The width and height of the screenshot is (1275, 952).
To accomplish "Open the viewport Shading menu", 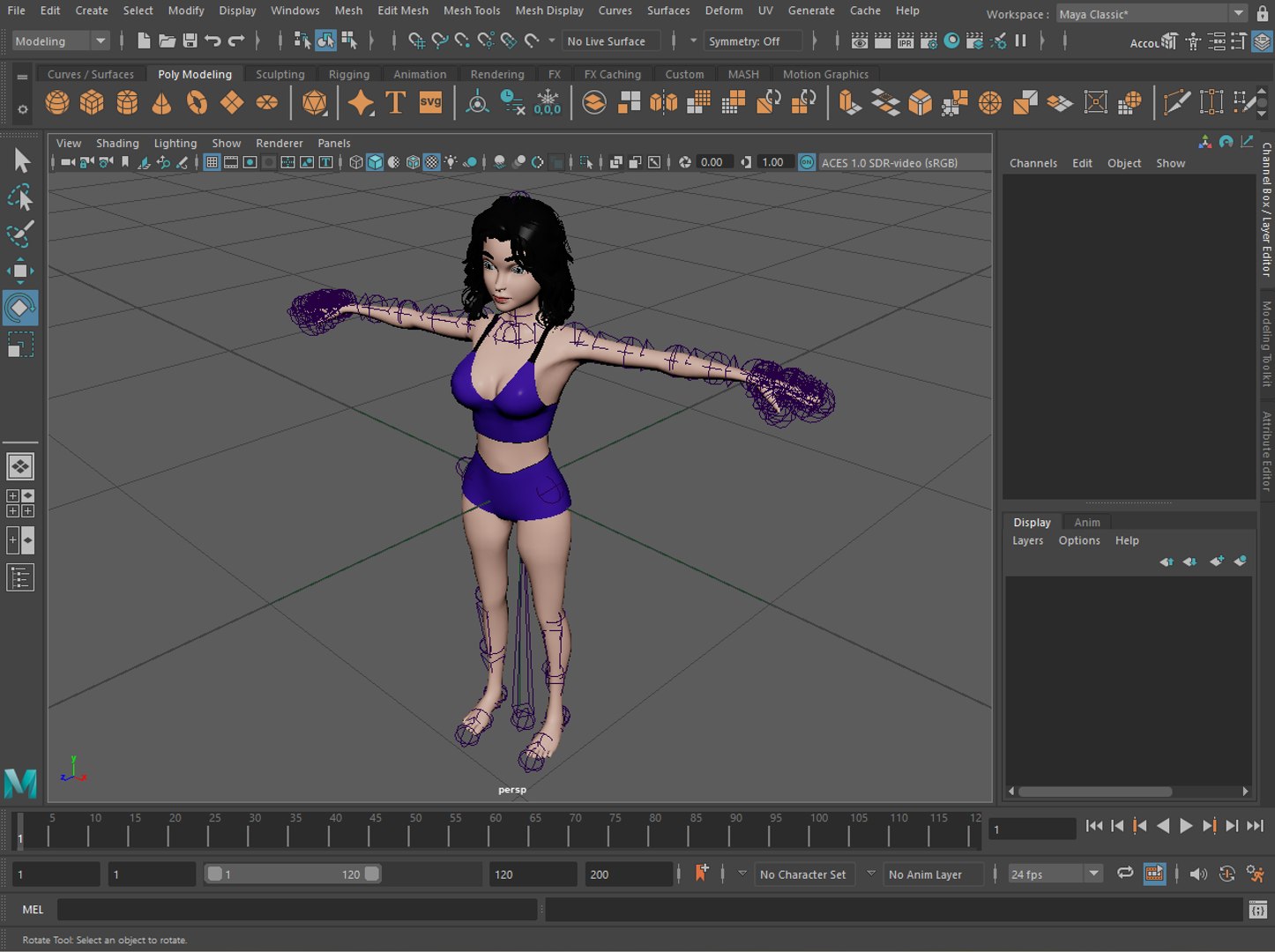I will pyautogui.click(x=117, y=143).
